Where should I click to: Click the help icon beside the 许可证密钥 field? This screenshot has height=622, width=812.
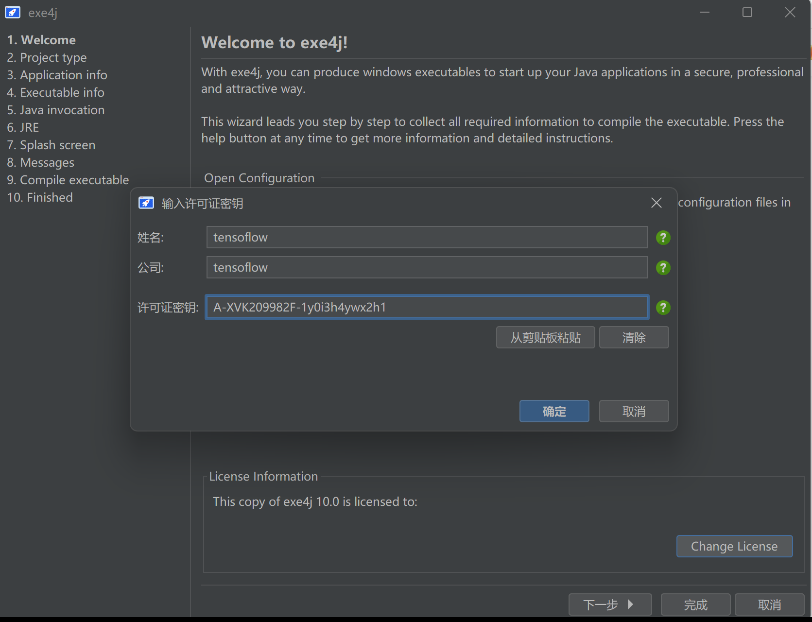(x=663, y=308)
